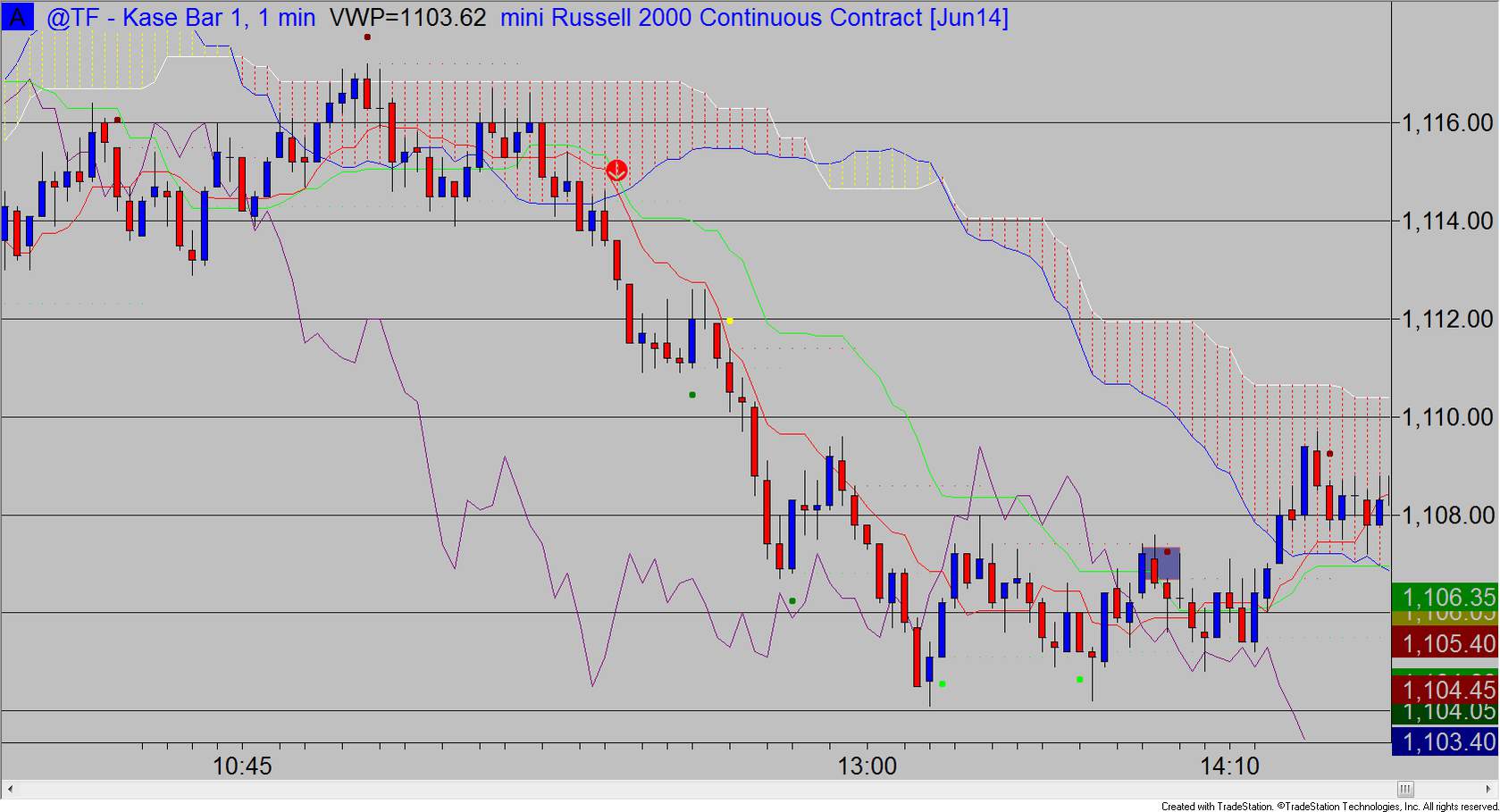Click the red down-arrow sell signal marker
The image size is (1500, 812).
click(616, 170)
